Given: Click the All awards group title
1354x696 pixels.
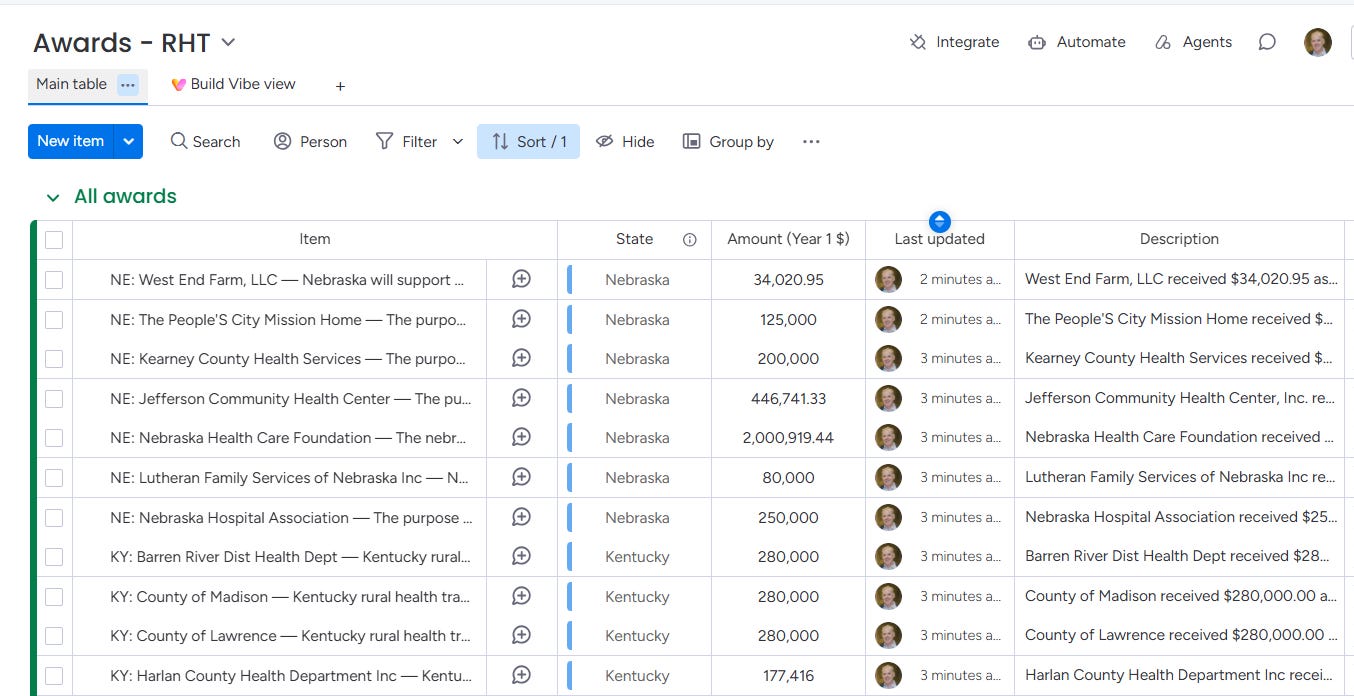Looking at the screenshot, I should 125,196.
